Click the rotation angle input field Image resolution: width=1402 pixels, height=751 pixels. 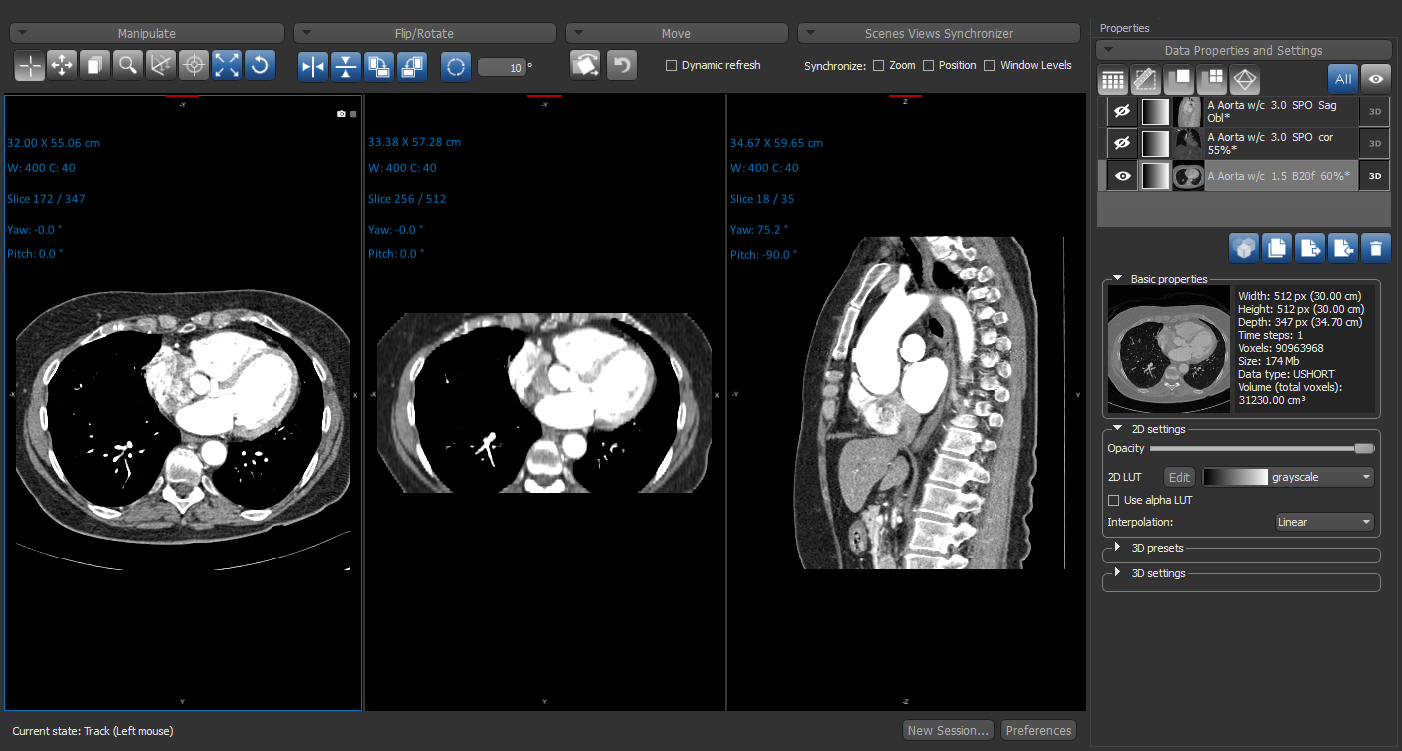(501, 67)
